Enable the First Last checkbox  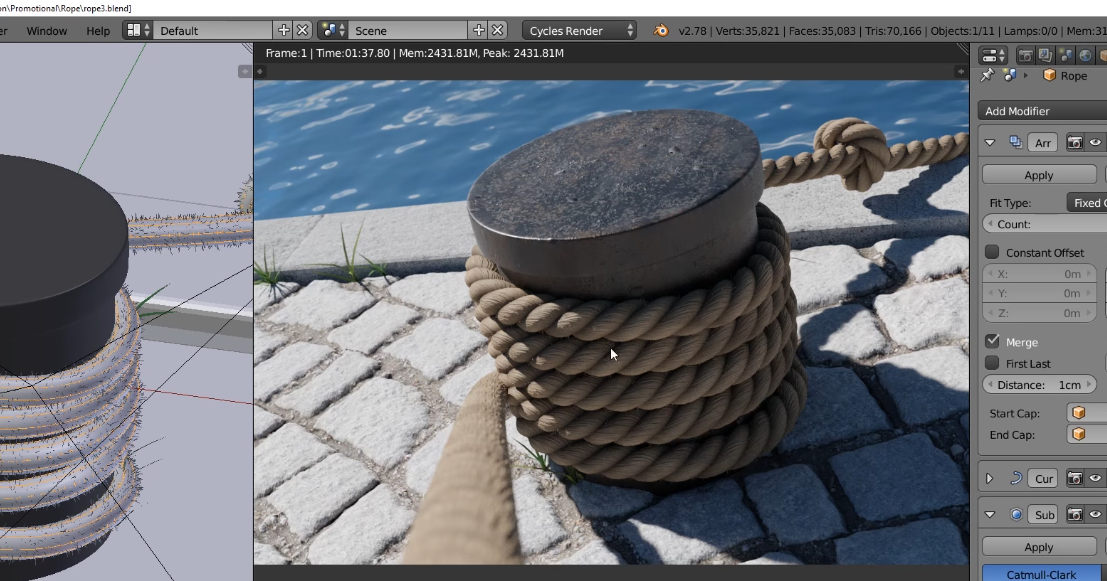click(x=991, y=363)
